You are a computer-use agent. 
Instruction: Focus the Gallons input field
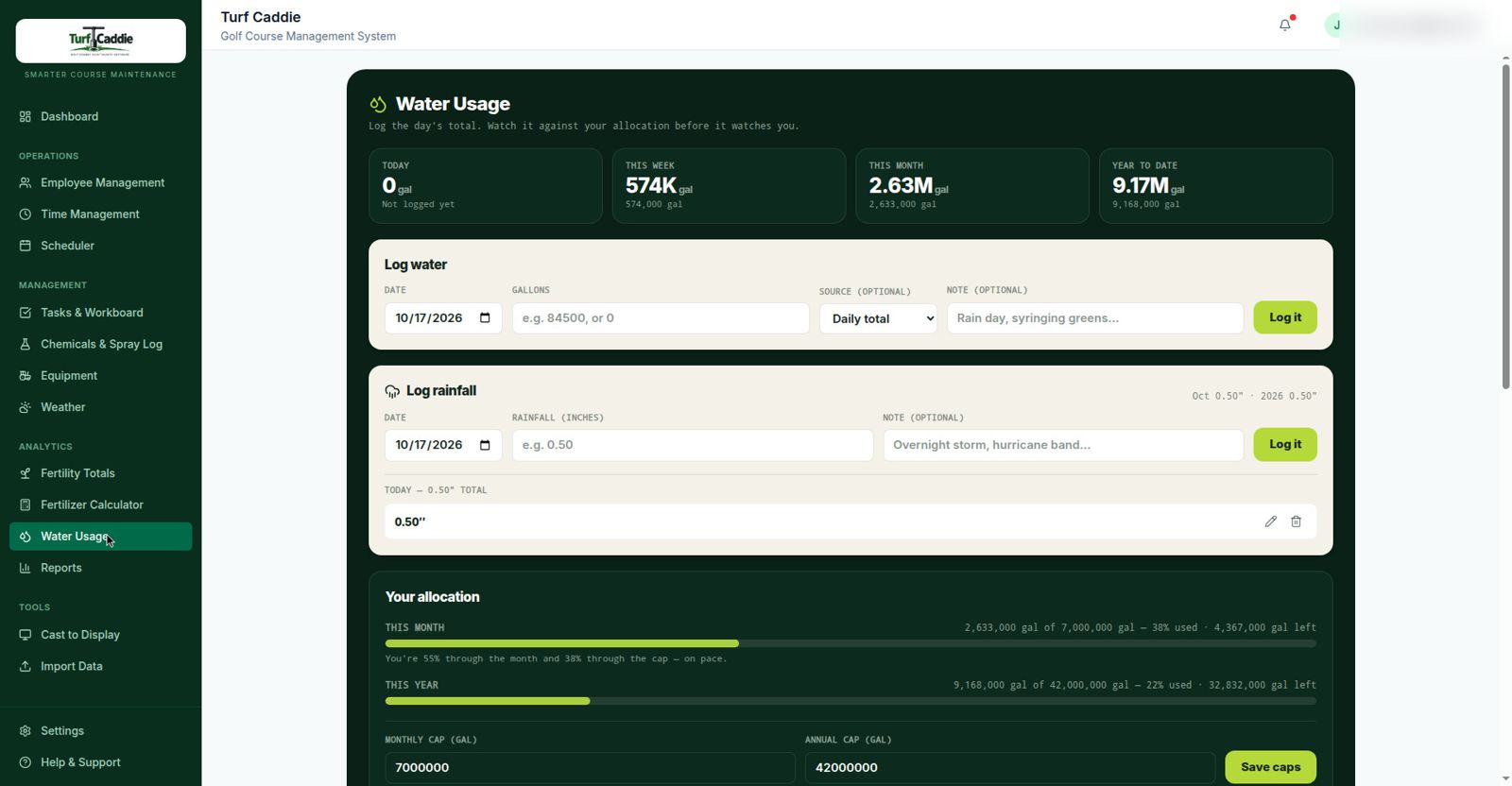pos(661,318)
